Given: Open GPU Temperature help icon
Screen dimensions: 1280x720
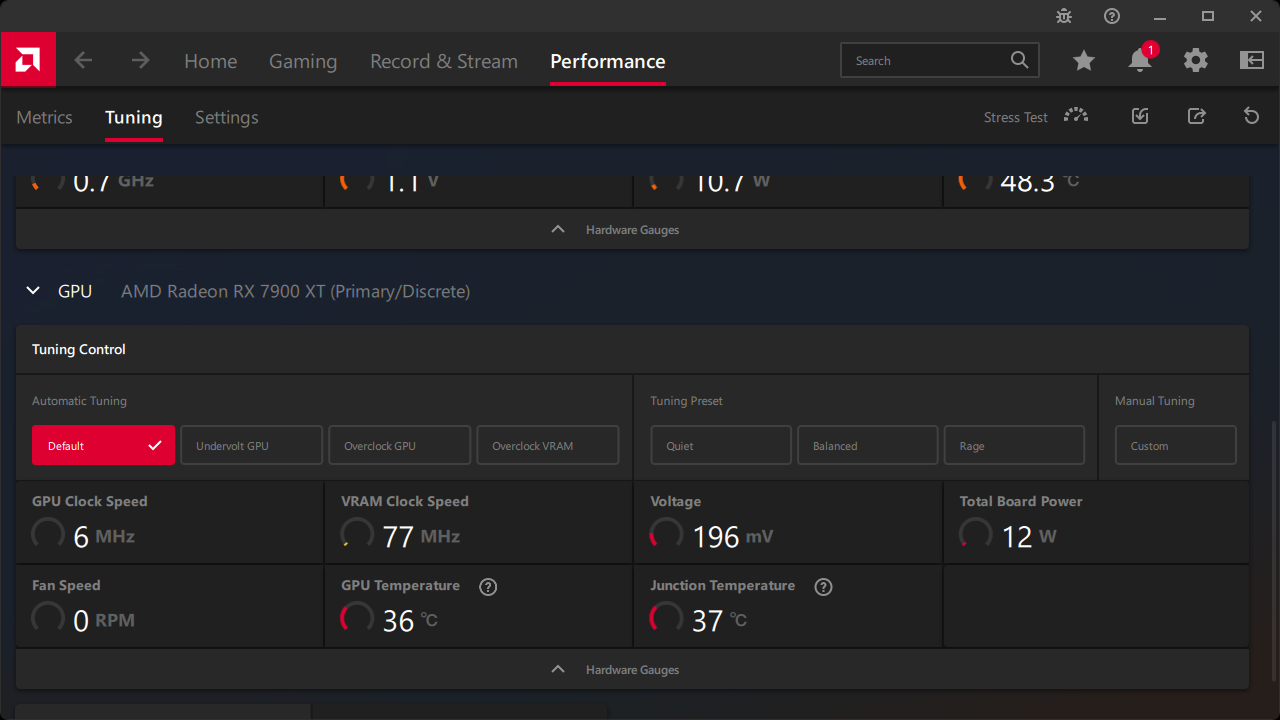Looking at the screenshot, I should [488, 587].
